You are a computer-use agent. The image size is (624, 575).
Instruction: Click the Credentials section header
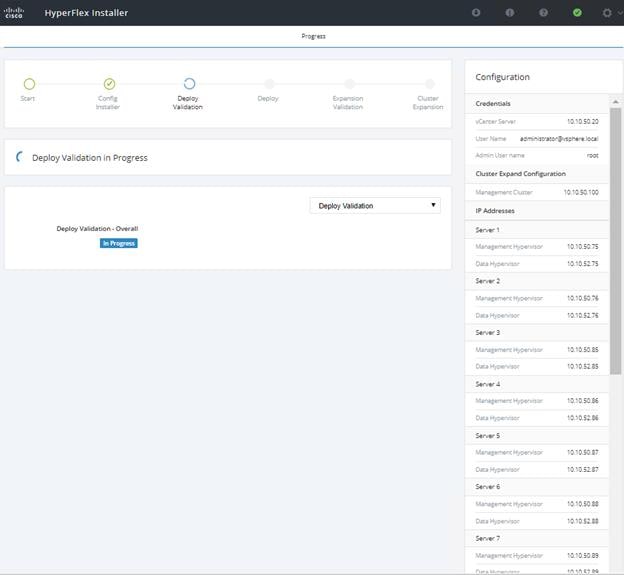coord(493,103)
